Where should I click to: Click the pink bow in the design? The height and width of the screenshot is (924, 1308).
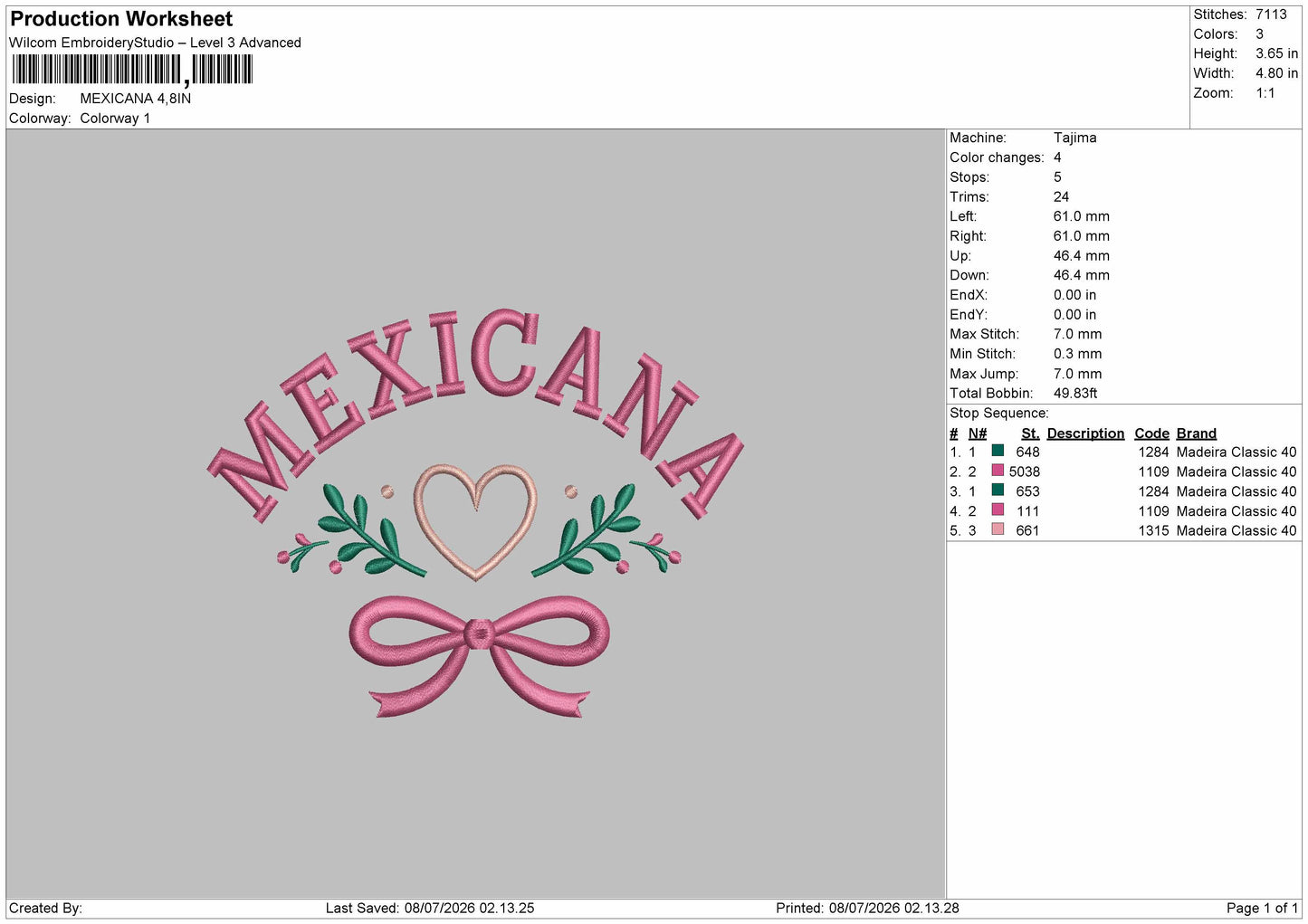pyautogui.click(x=479, y=656)
